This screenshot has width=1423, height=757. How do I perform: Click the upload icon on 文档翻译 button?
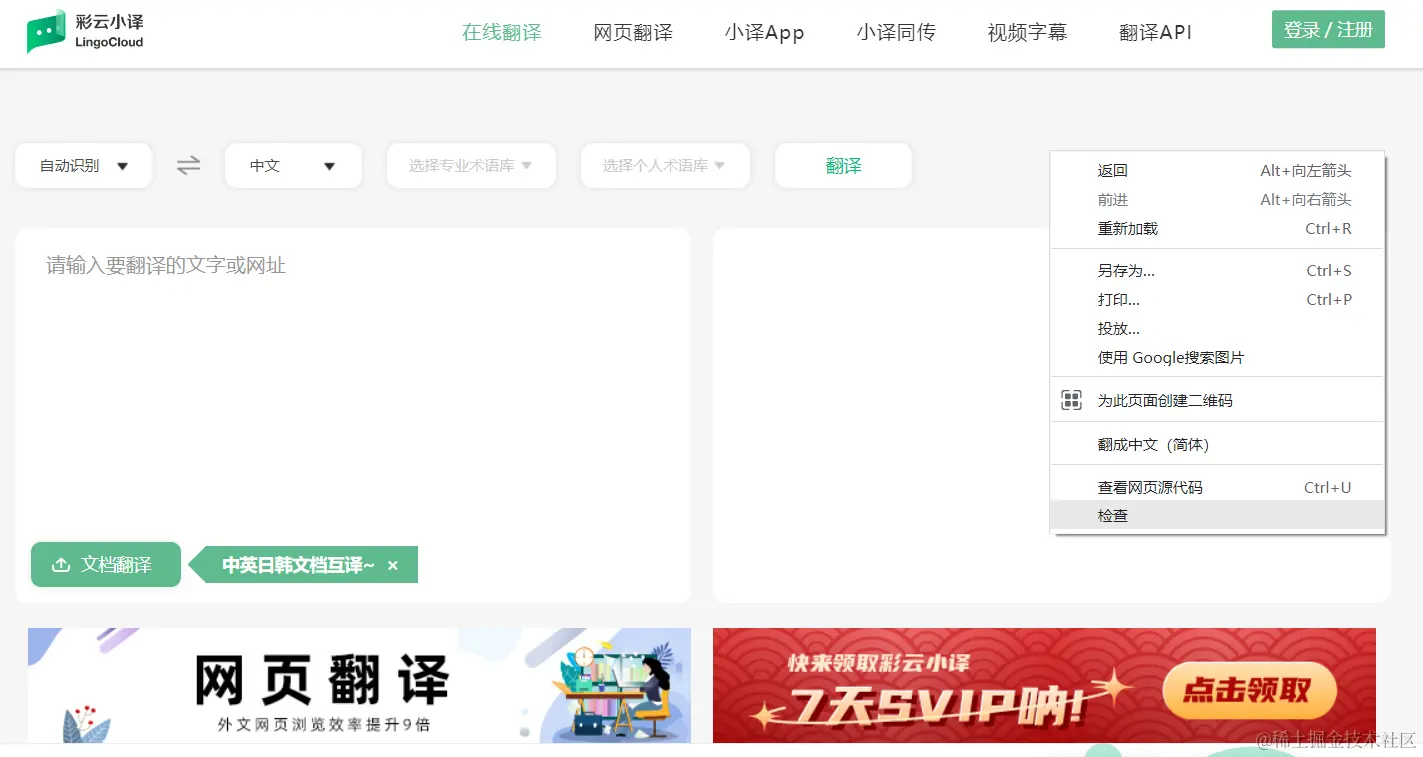coord(61,565)
